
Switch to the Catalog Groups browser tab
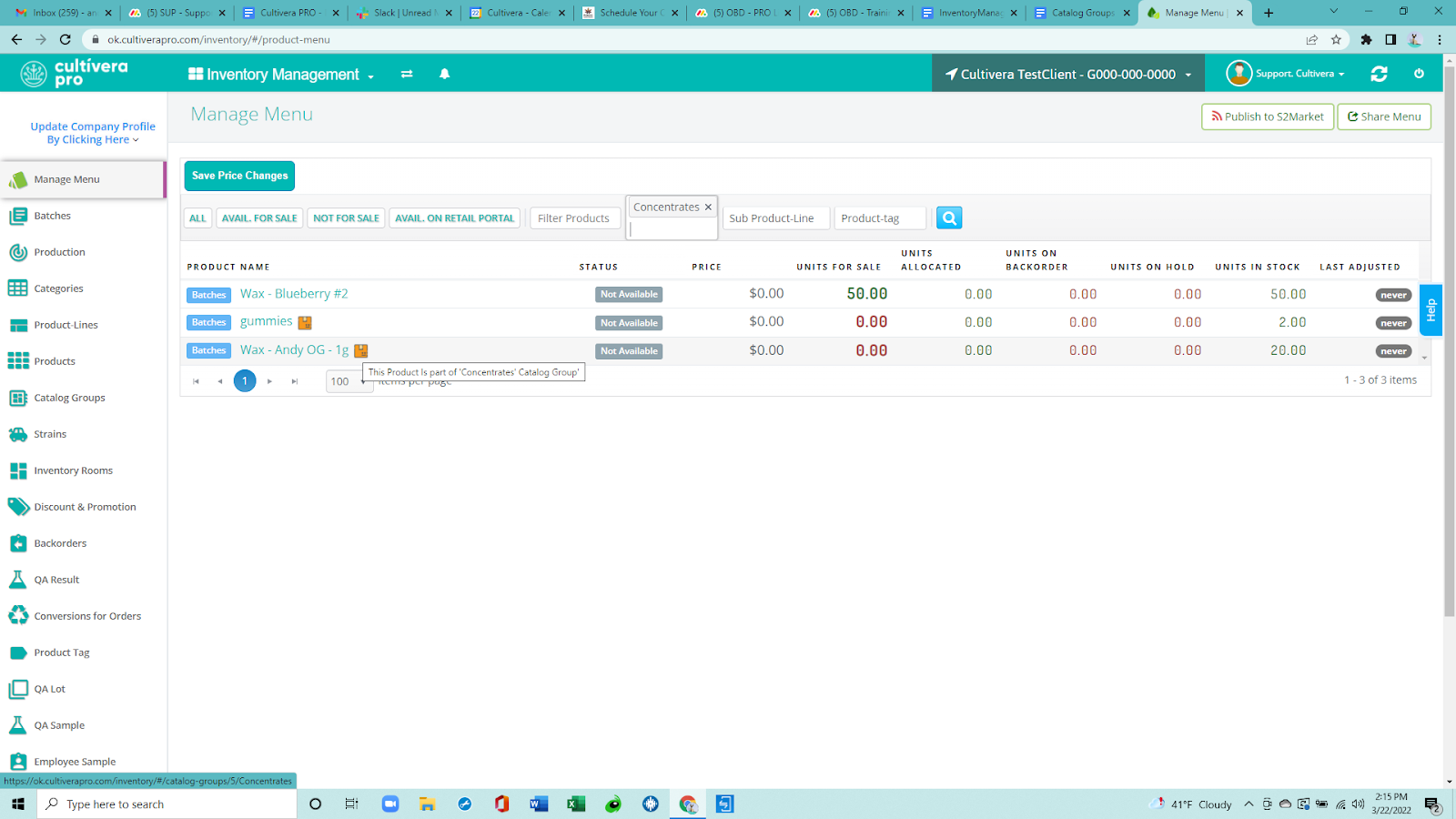(1082, 13)
